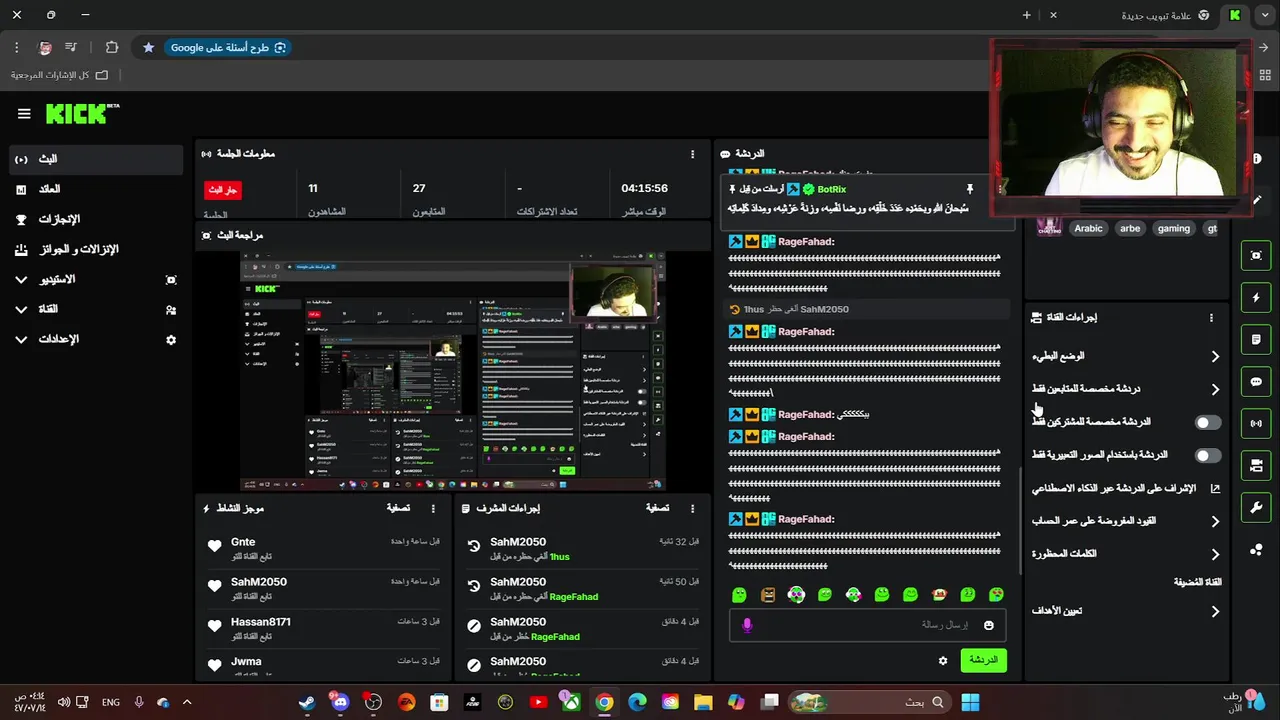1280x720 pixels.
Task: Click the activity feed filter button
Action: pos(398,508)
